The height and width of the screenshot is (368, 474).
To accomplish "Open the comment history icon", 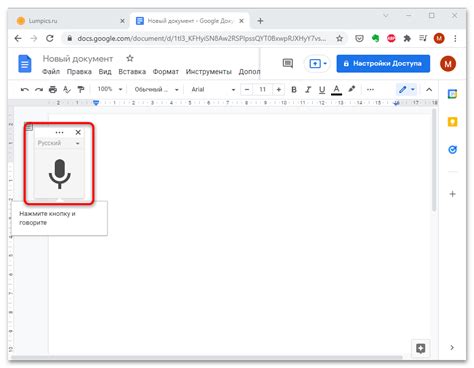I will [x=287, y=63].
